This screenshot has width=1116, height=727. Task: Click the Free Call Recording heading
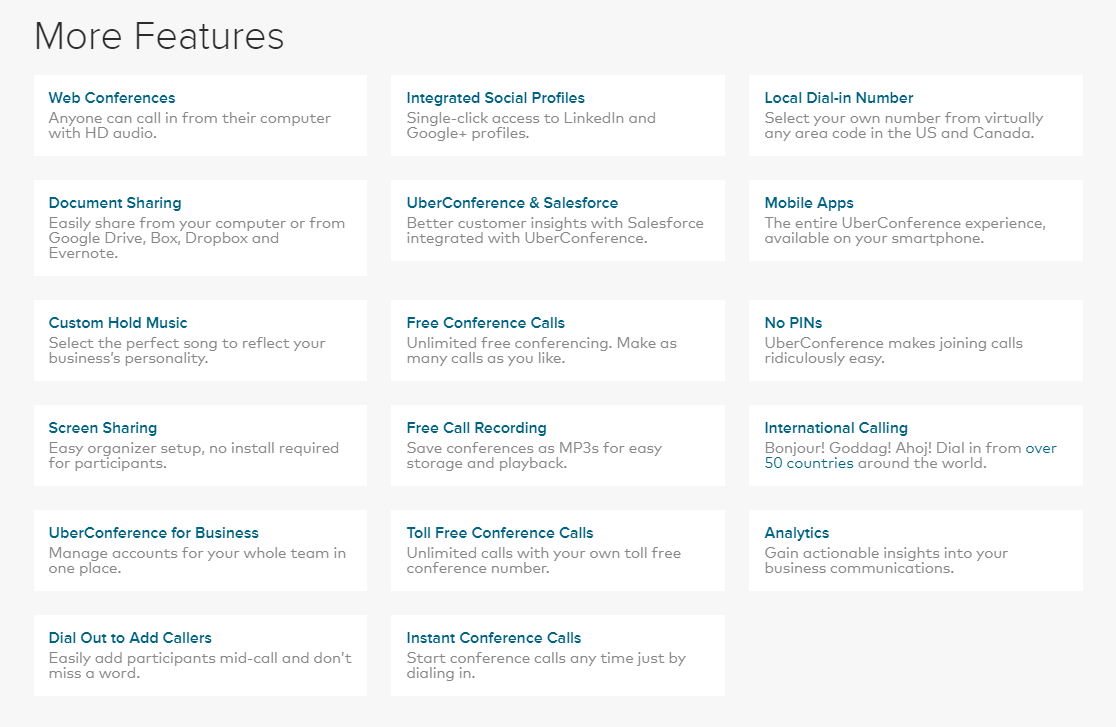click(x=476, y=428)
